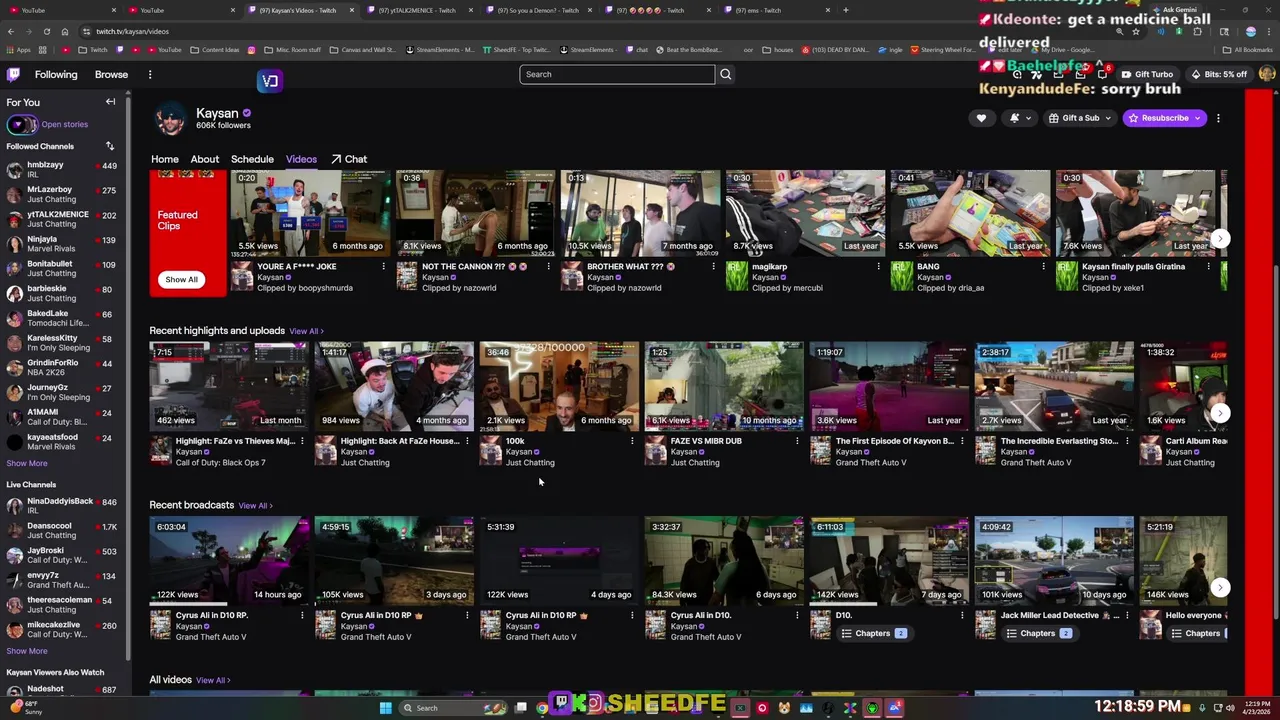Image resolution: width=1280 pixels, height=720 pixels.
Task: Play the 'Highlight: FaZe vs Thieves' video thumbnail
Action: 229,386
